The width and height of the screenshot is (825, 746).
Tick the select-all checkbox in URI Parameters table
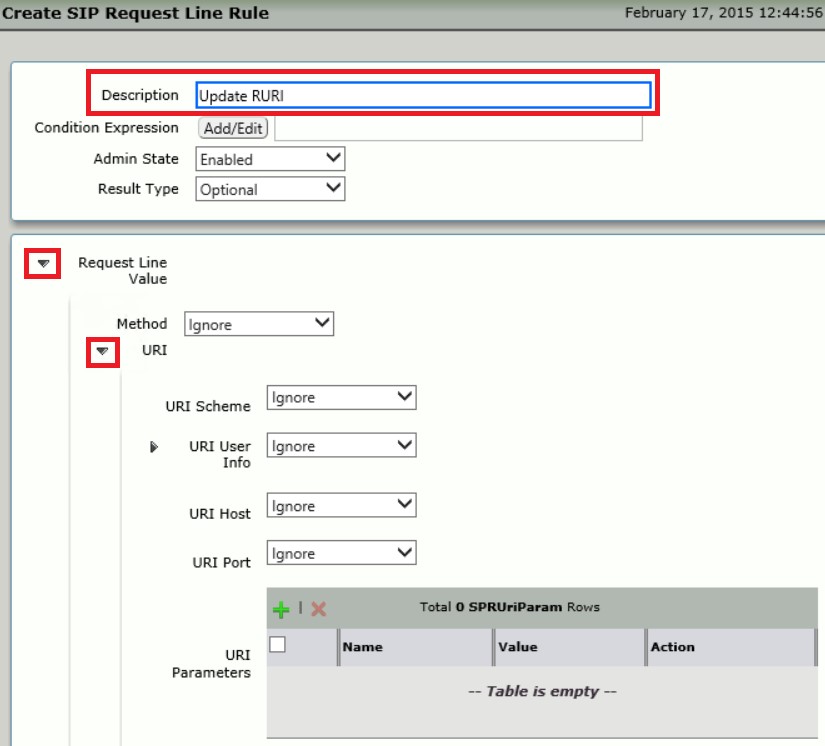[x=278, y=645]
